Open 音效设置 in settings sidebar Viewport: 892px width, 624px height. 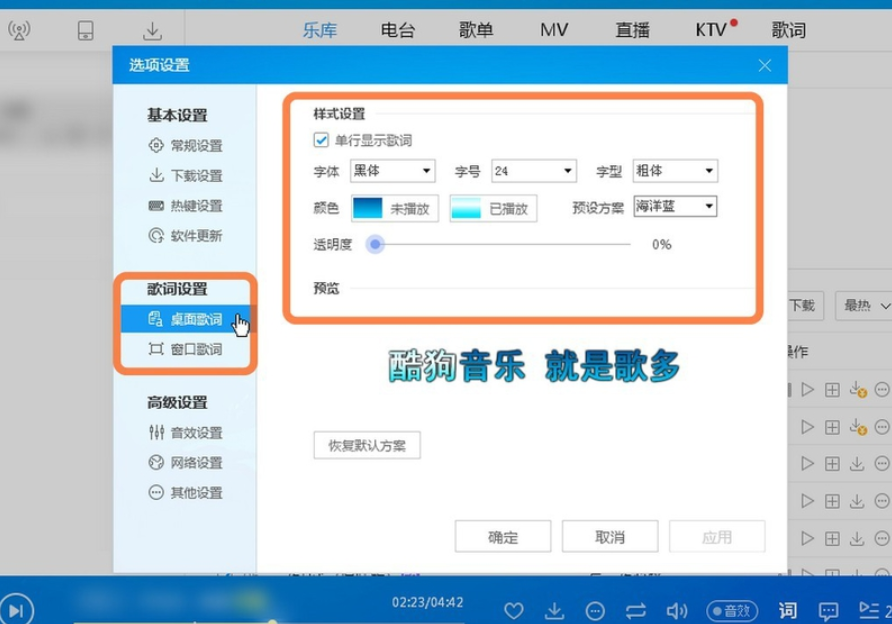185,433
